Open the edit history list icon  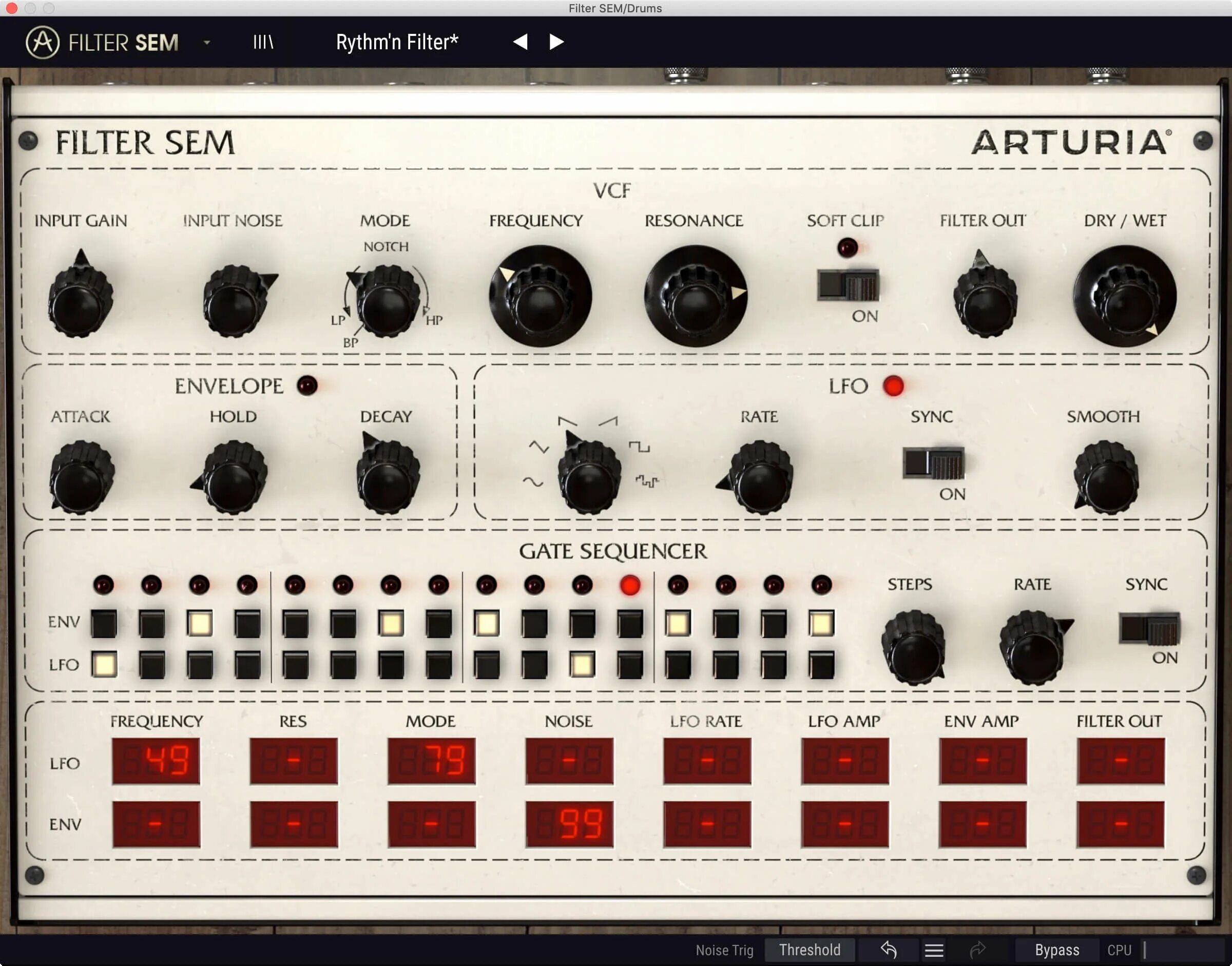934,950
